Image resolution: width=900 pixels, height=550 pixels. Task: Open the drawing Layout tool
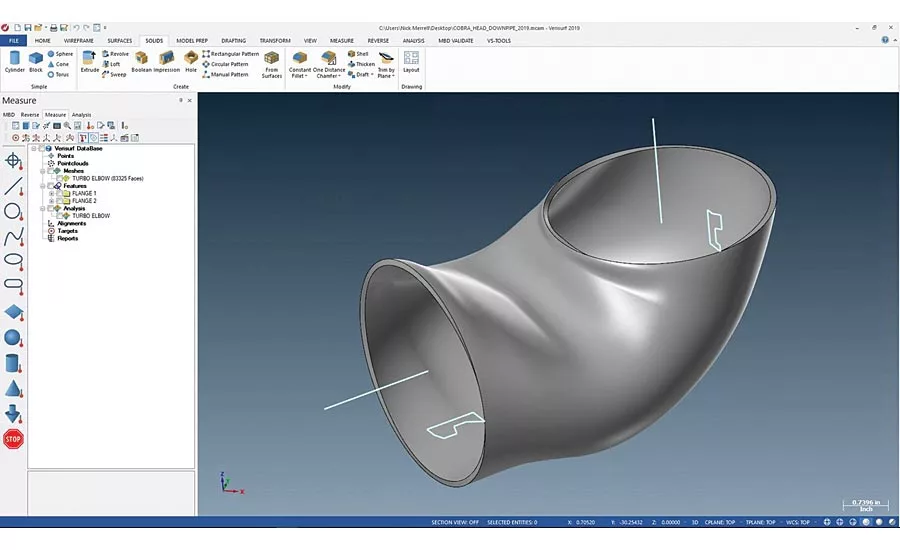pyautogui.click(x=411, y=62)
